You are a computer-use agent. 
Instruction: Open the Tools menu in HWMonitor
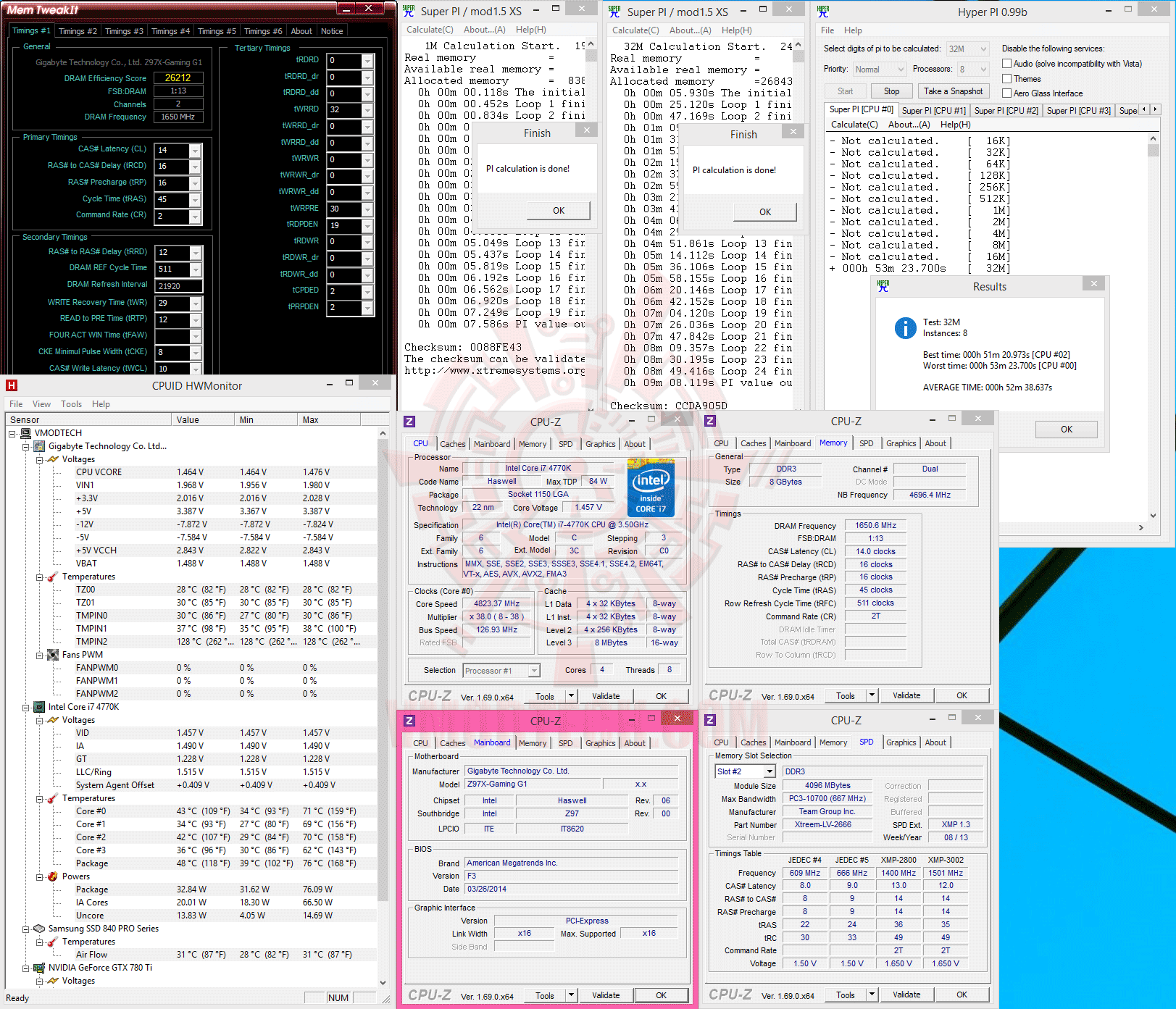tap(71, 404)
